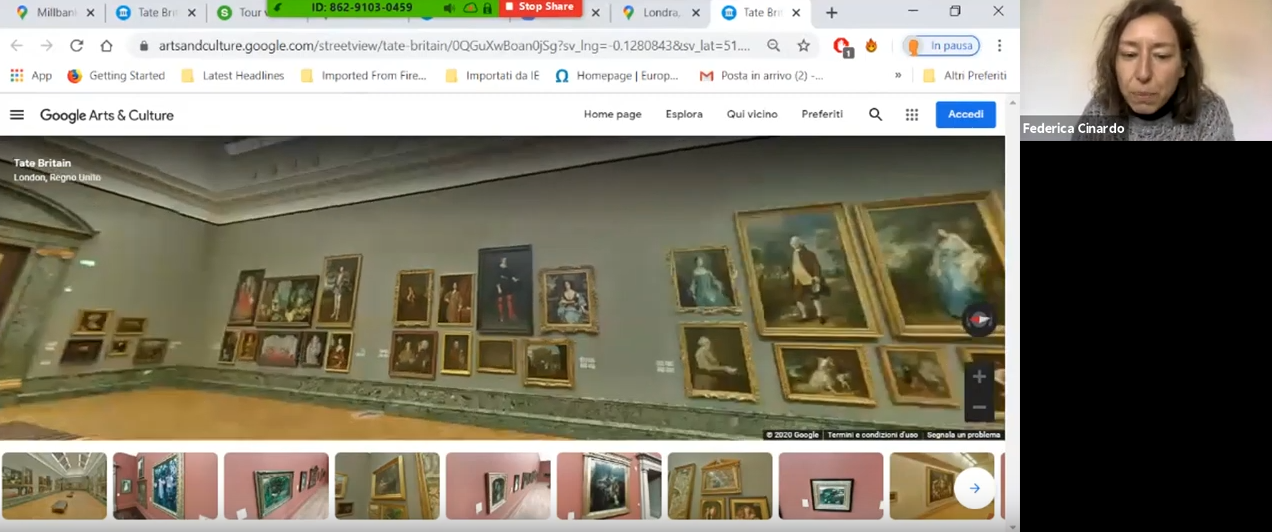Open a new browser tab with plus

(x=831, y=13)
